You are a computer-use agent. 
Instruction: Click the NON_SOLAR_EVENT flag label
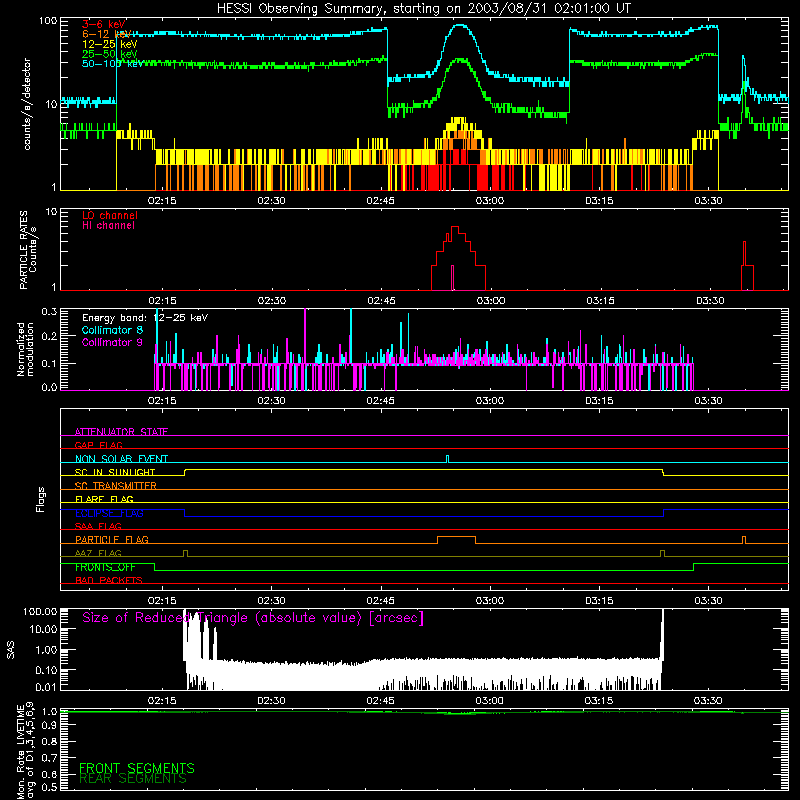(x=121, y=459)
